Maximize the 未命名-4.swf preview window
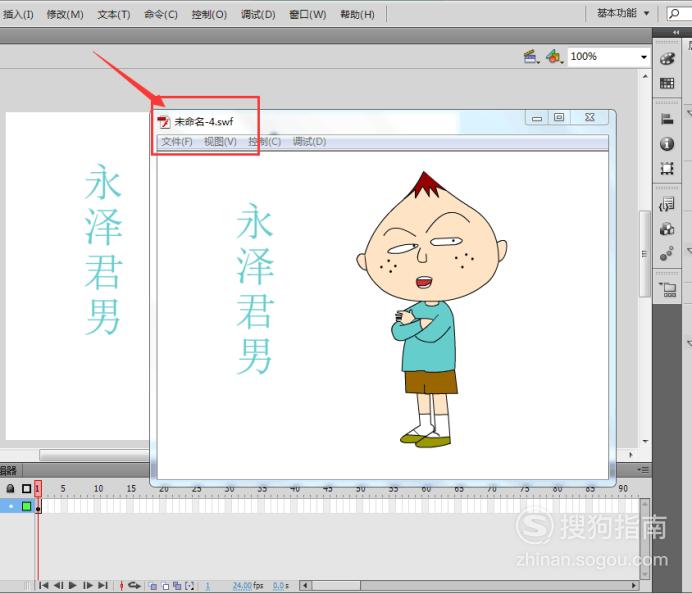The image size is (692, 594). [559, 117]
